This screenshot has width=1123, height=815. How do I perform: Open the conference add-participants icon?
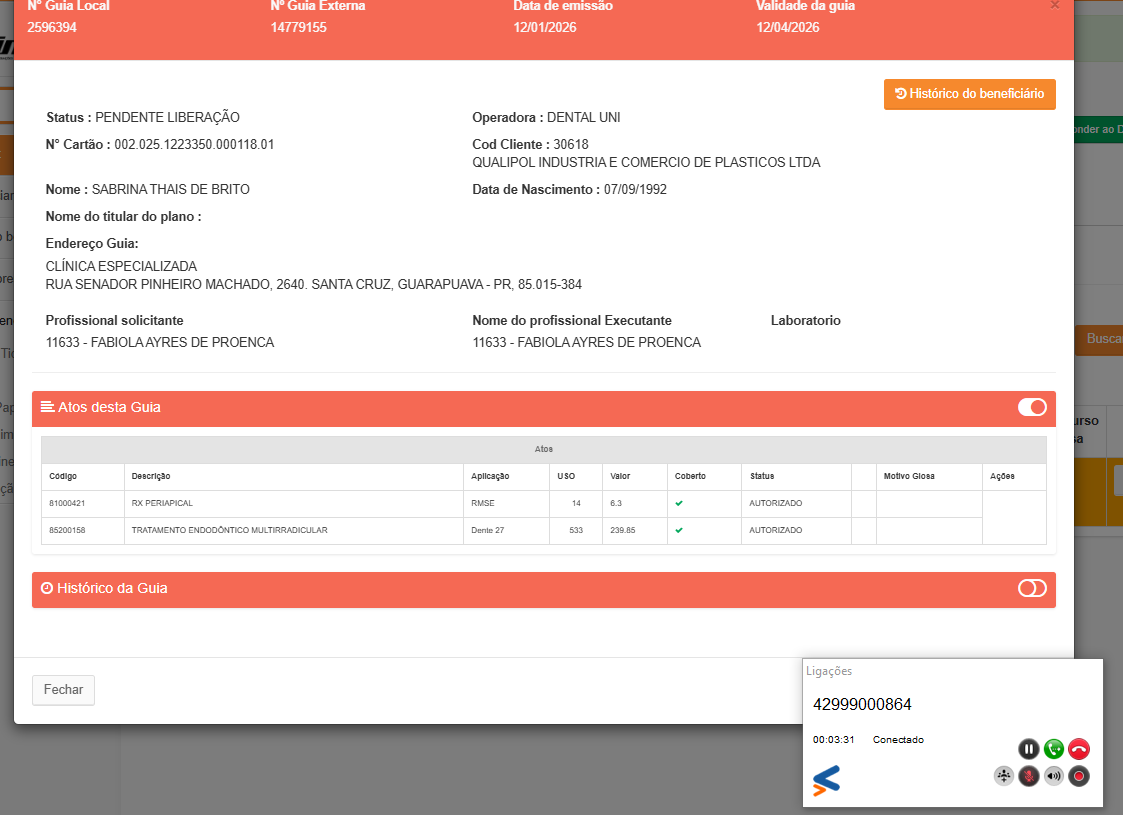(x=1004, y=776)
